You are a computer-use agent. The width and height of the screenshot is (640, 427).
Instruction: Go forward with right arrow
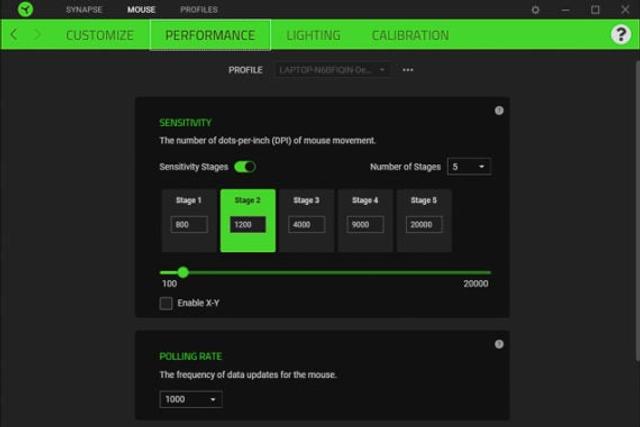(x=37, y=35)
